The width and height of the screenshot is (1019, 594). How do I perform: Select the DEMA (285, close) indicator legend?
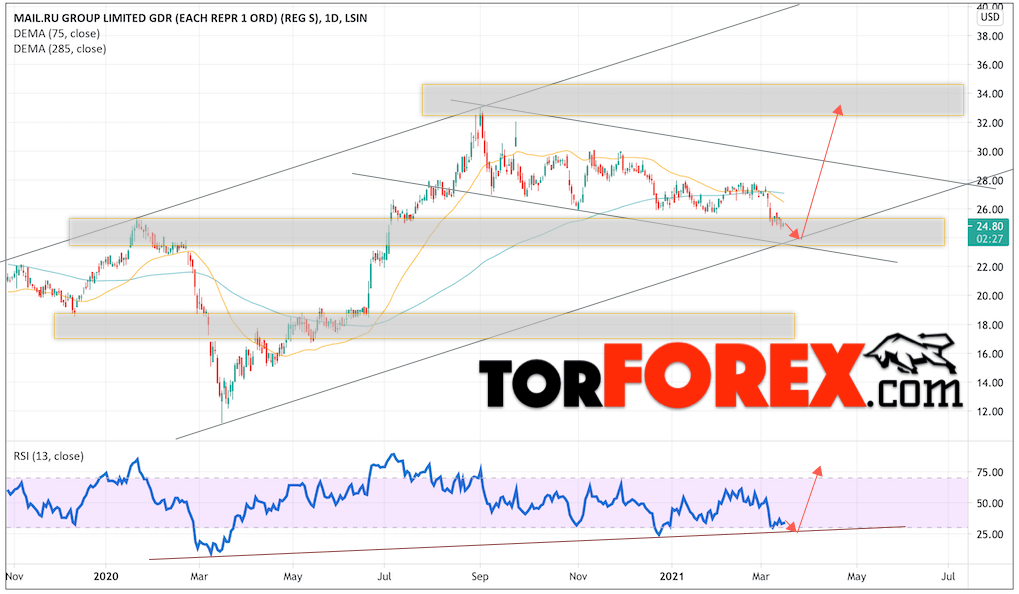[x=60, y=49]
